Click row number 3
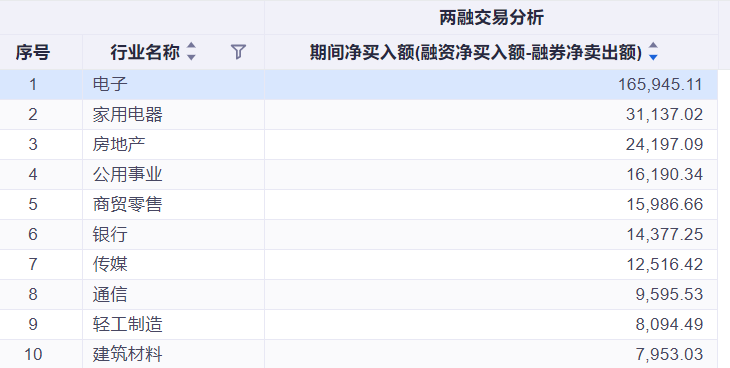Image resolution: width=730 pixels, height=368 pixels. coord(33,144)
